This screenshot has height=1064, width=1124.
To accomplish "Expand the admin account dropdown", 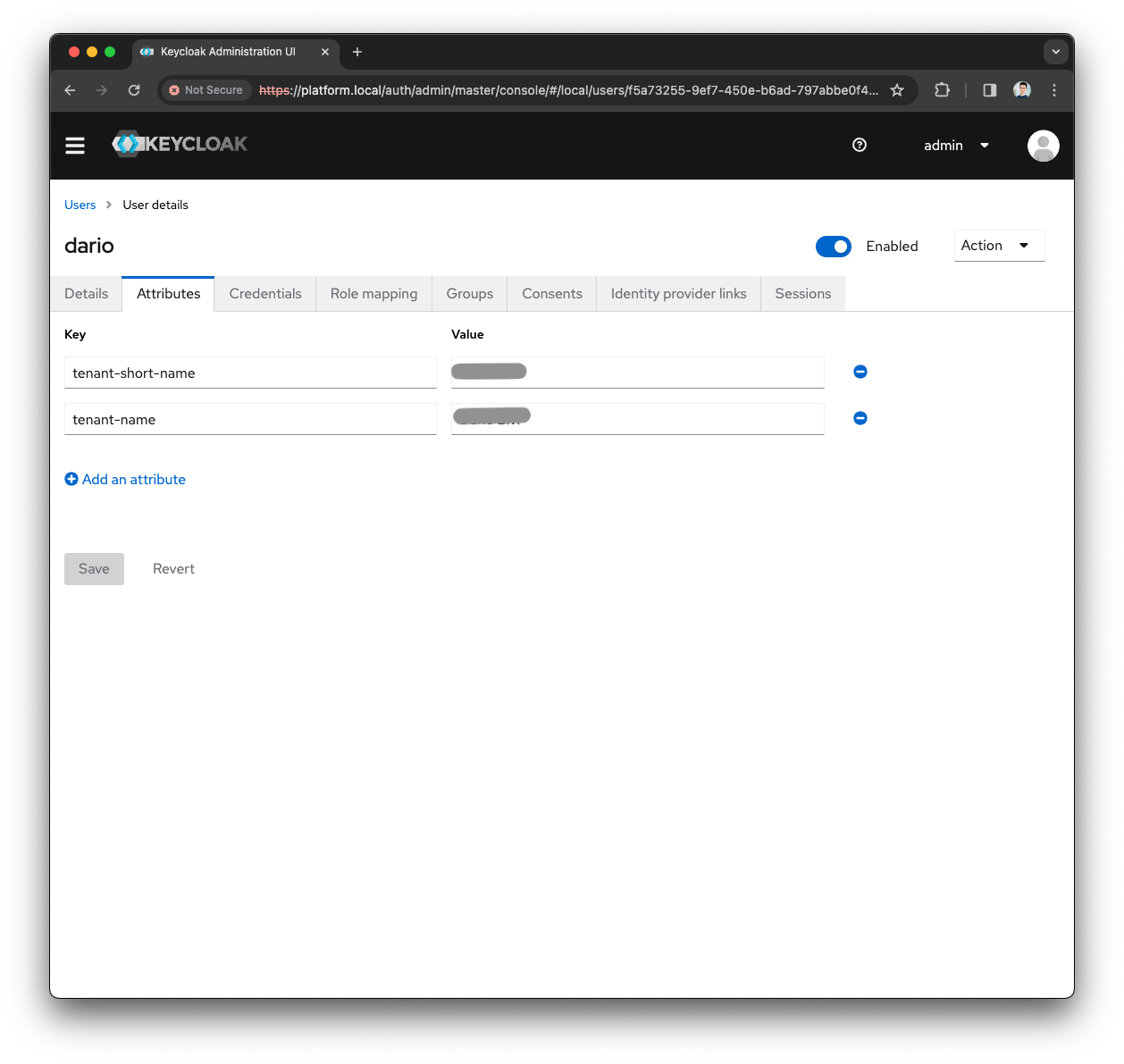I will coord(956,145).
